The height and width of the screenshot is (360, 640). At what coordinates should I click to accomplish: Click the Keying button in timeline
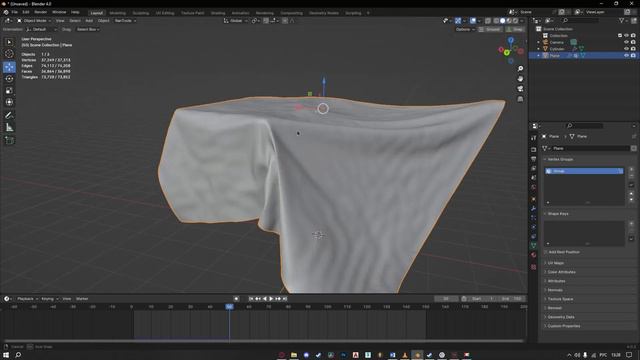pos(49,299)
